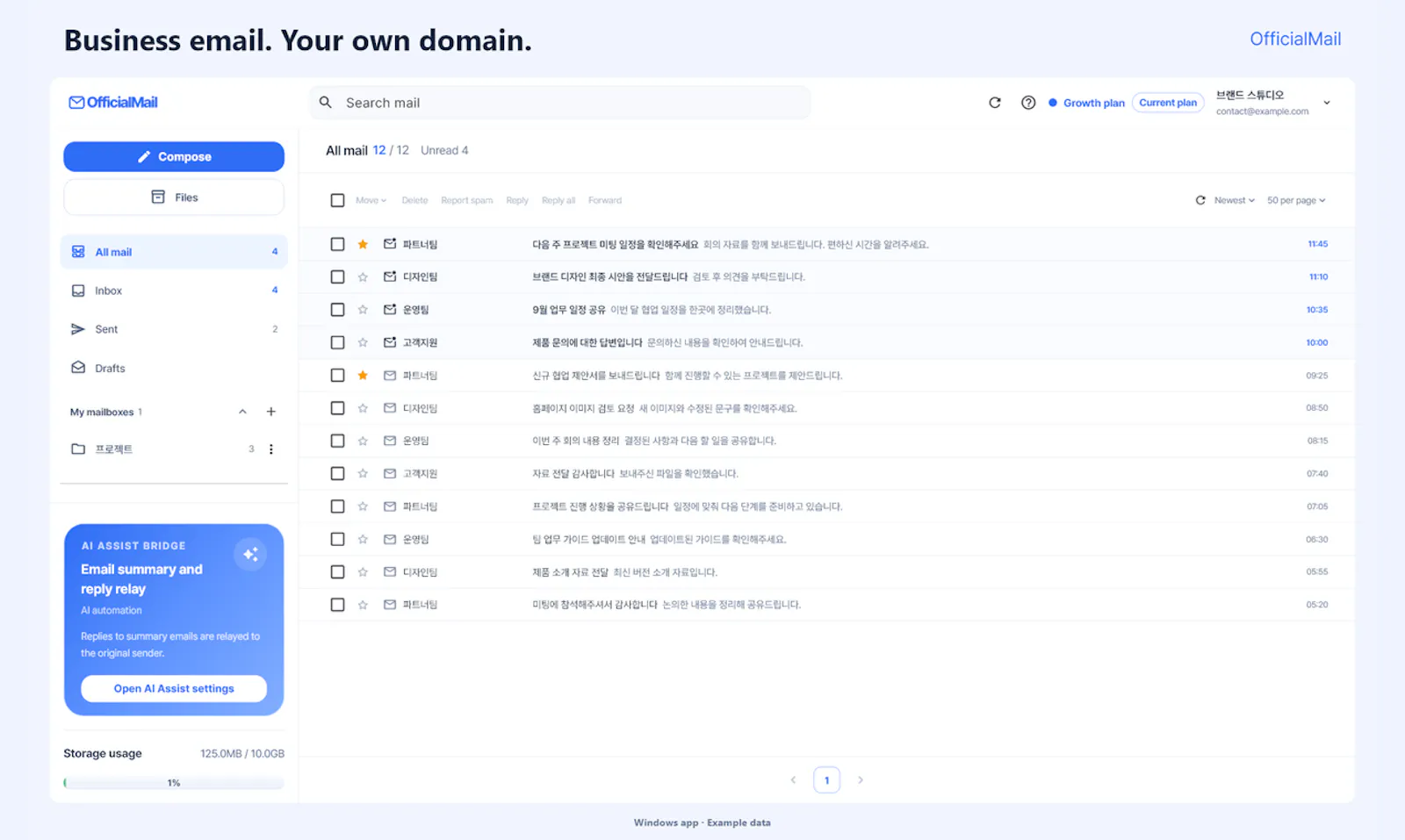
Task: Star the 10:35 email from 운영팀
Action: 363,310
